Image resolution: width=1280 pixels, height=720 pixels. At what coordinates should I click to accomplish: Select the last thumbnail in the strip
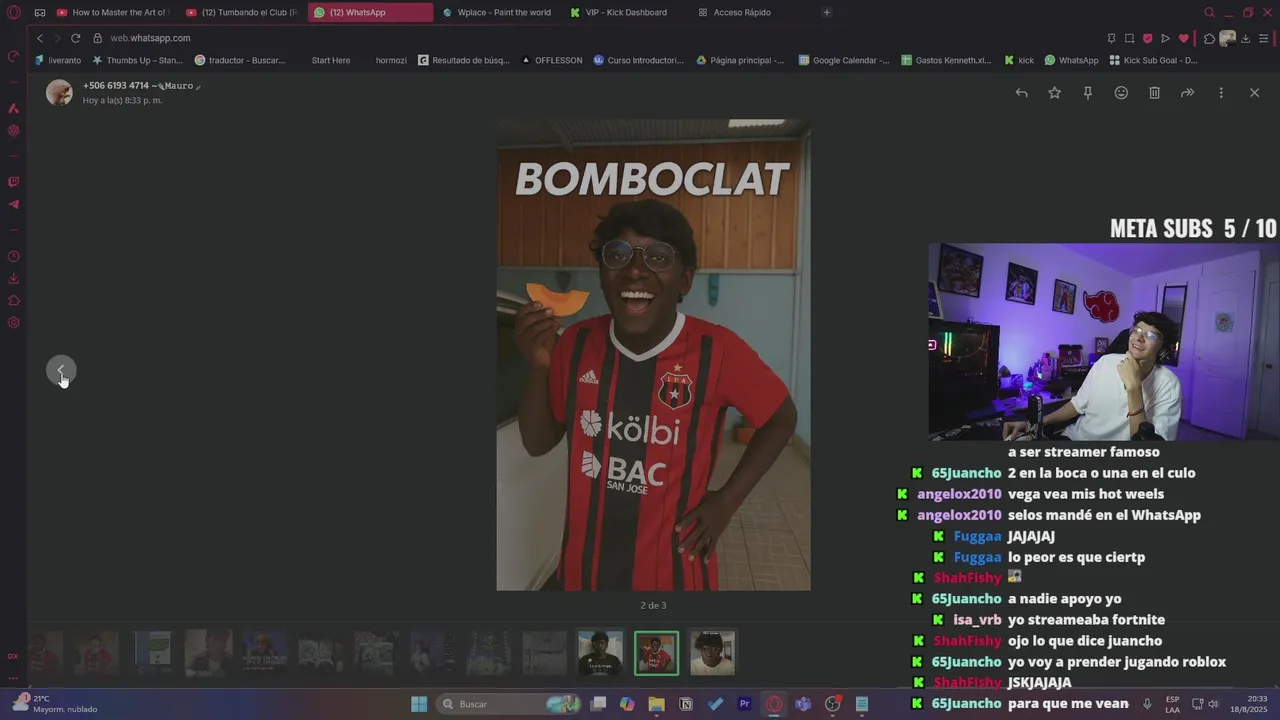pos(712,653)
